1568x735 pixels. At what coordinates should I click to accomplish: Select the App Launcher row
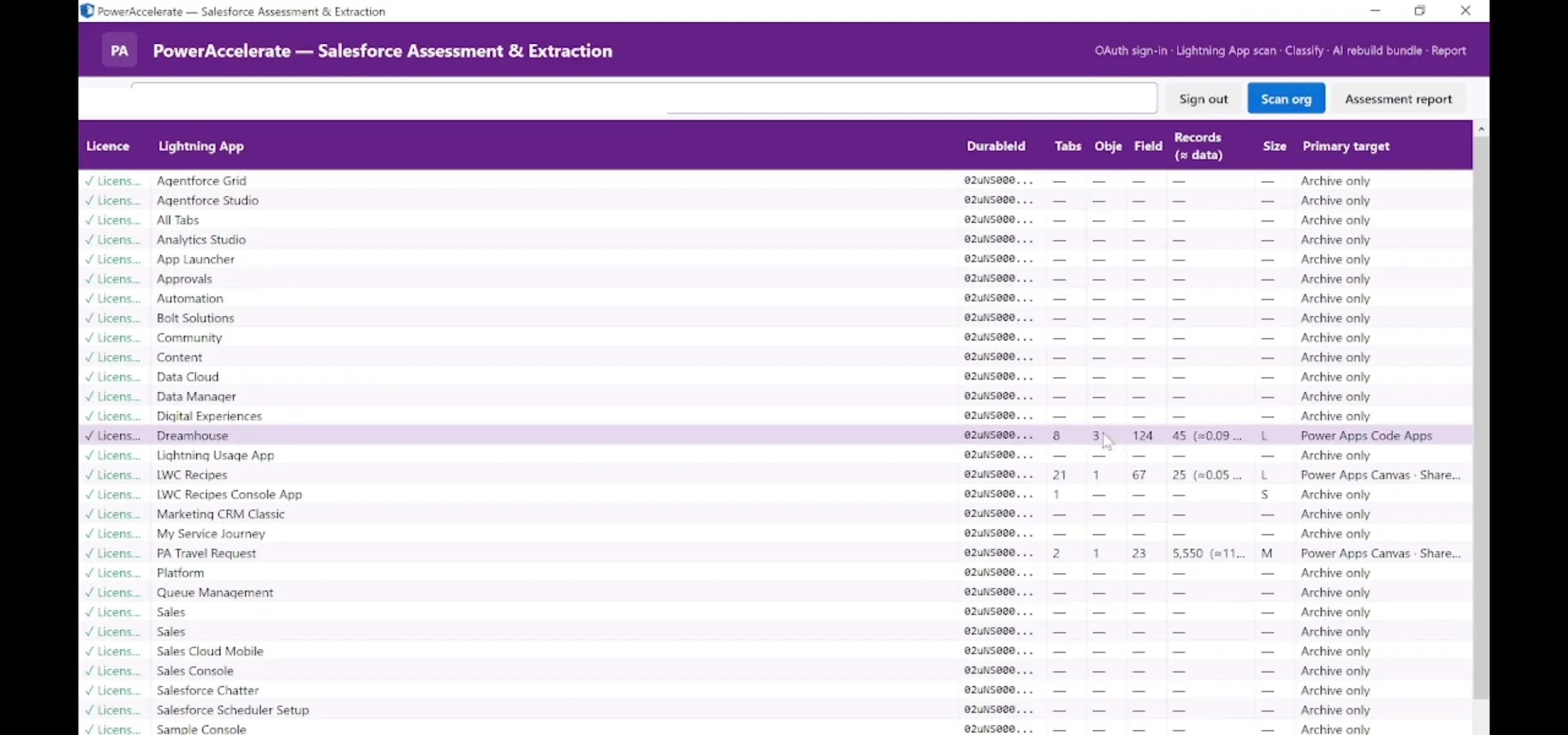pyautogui.click(x=776, y=259)
